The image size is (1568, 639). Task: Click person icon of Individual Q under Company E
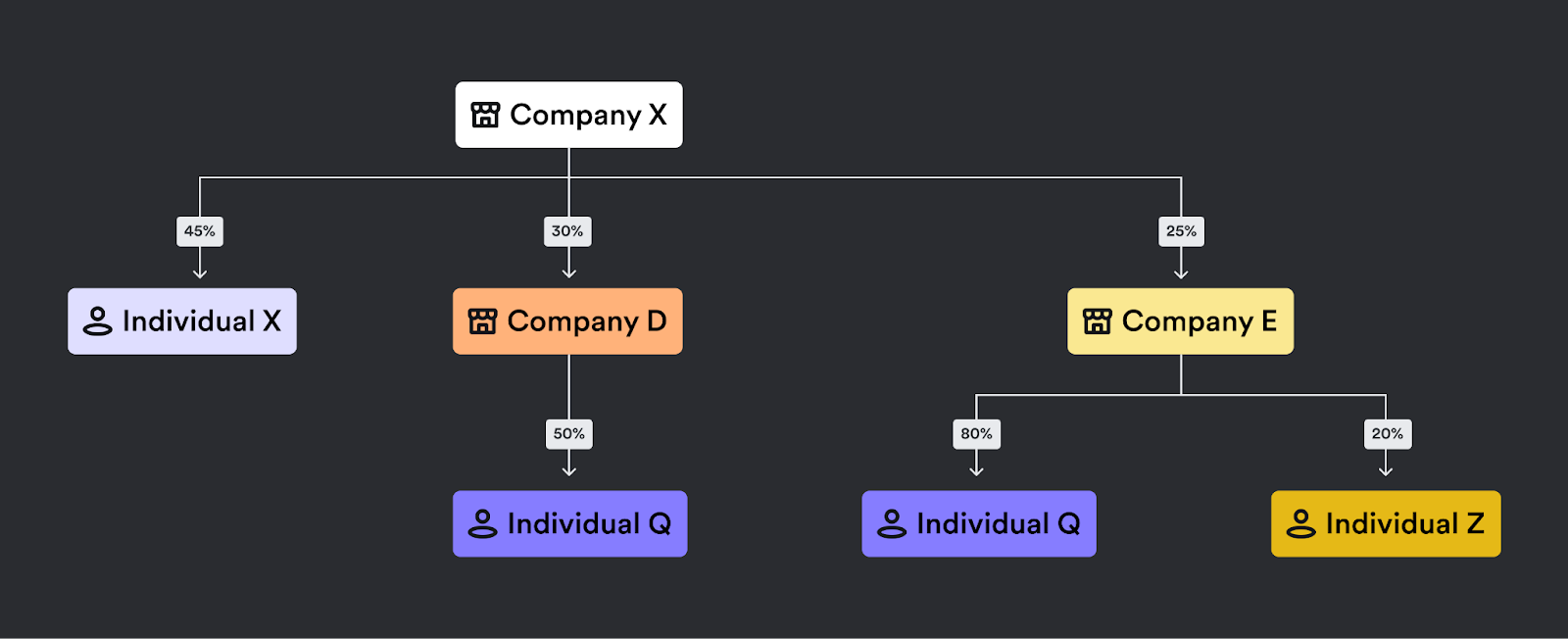coord(891,524)
